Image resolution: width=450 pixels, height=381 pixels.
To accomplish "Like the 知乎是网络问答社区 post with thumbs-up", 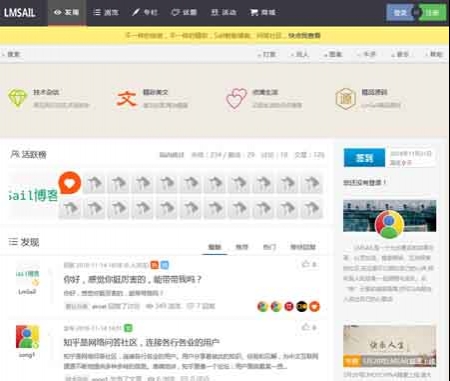I will 309,327.
